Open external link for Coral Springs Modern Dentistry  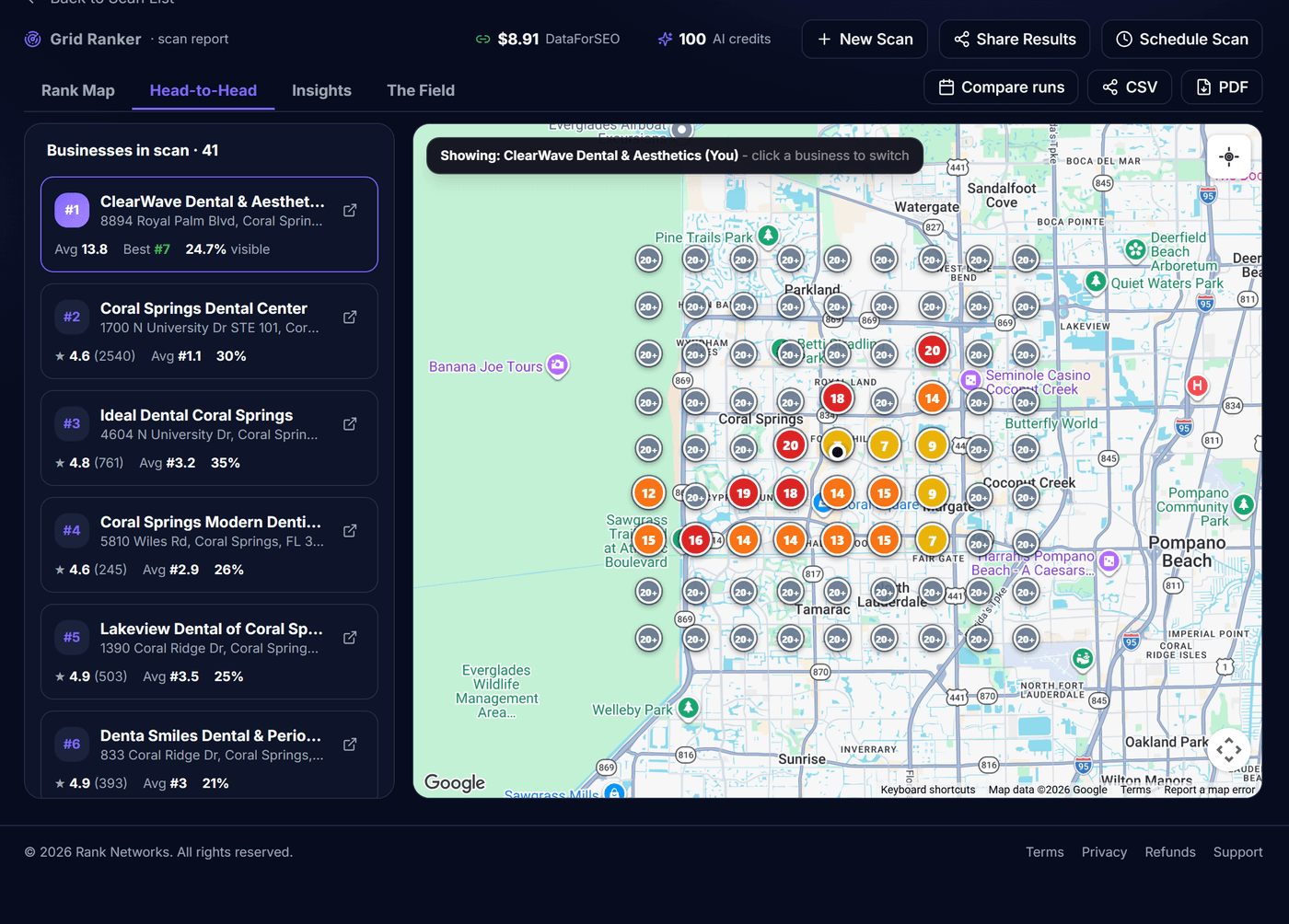coord(350,531)
